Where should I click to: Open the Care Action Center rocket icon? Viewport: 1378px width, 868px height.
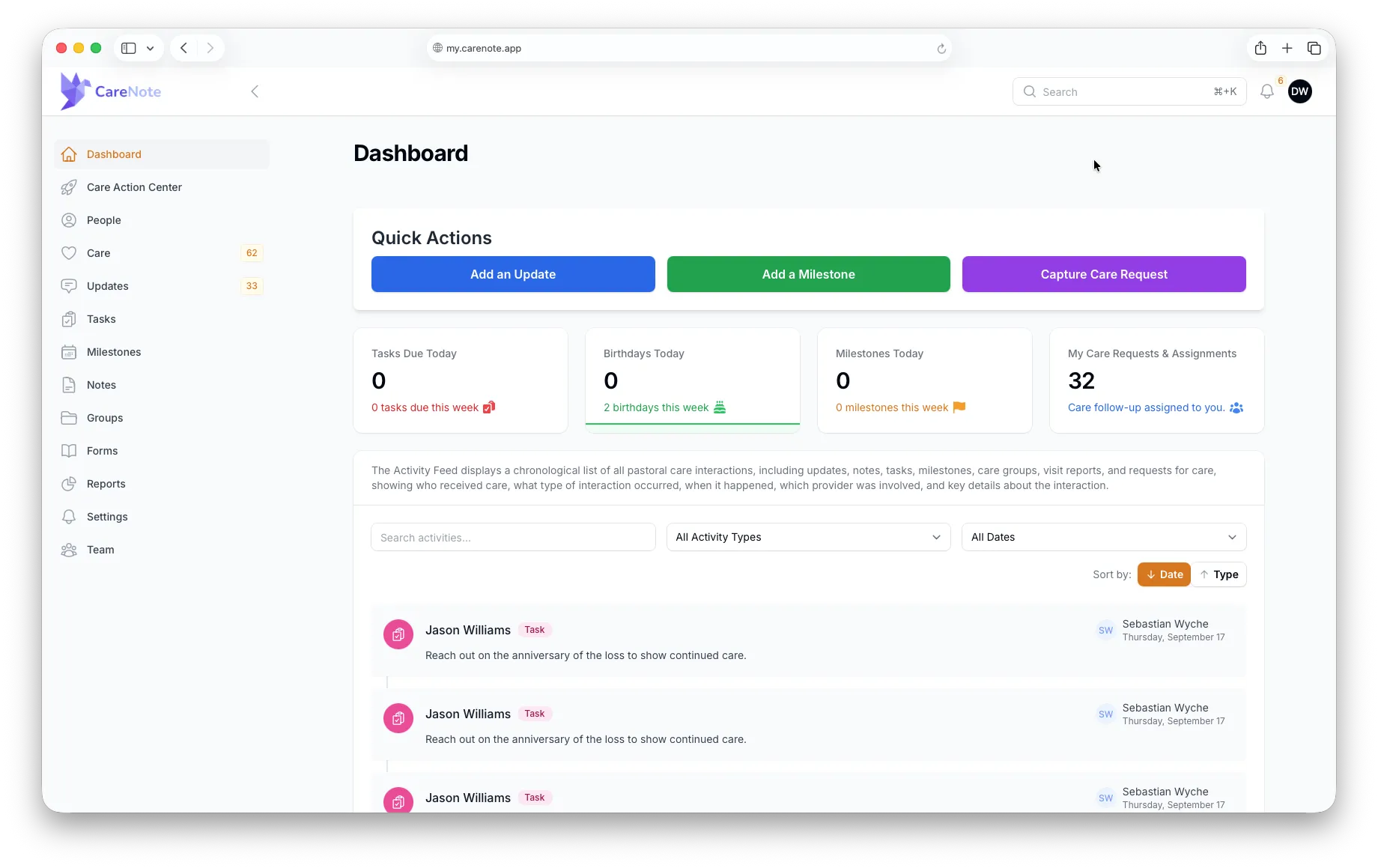69,186
